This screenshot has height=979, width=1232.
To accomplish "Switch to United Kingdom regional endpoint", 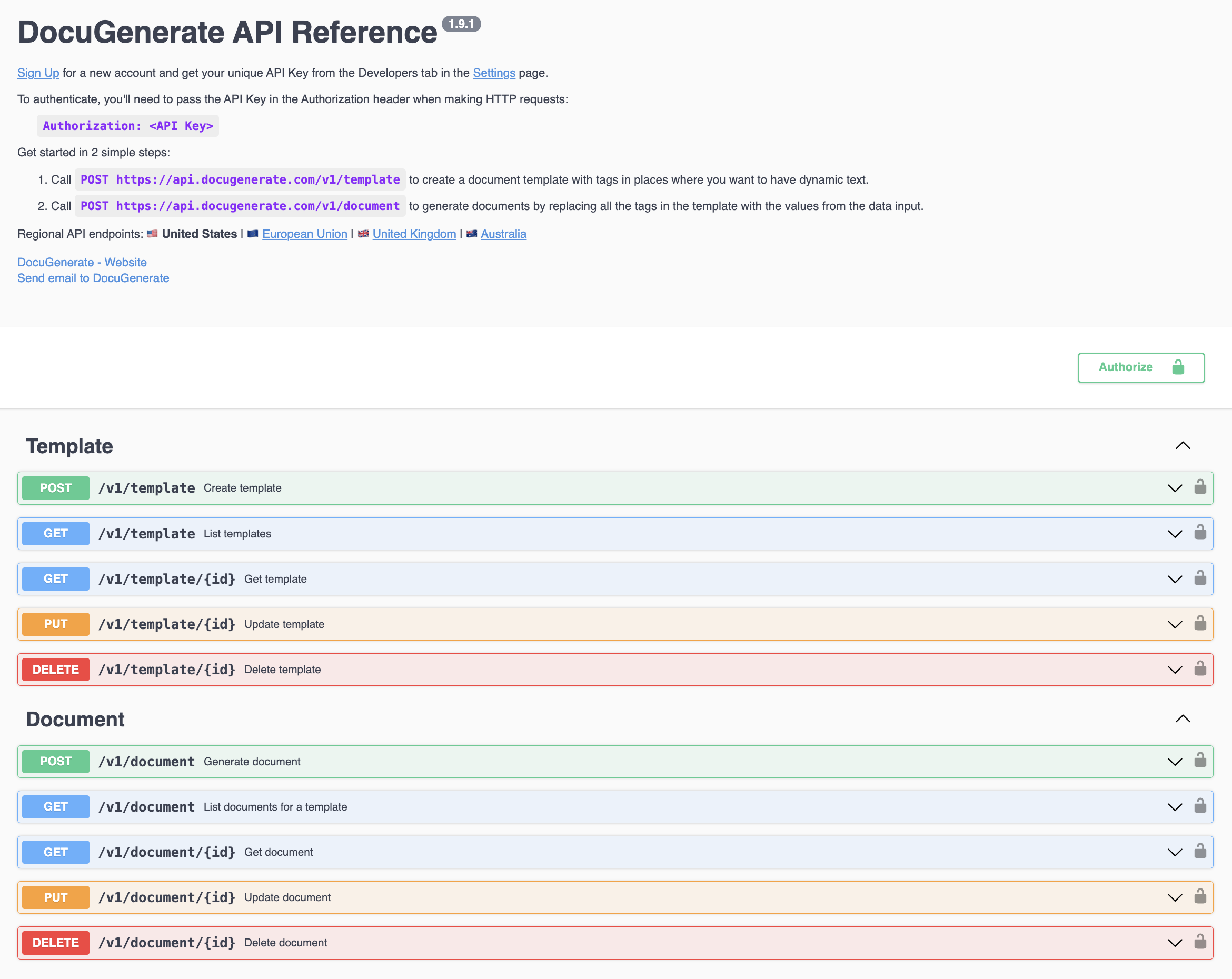I will click(x=414, y=234).
